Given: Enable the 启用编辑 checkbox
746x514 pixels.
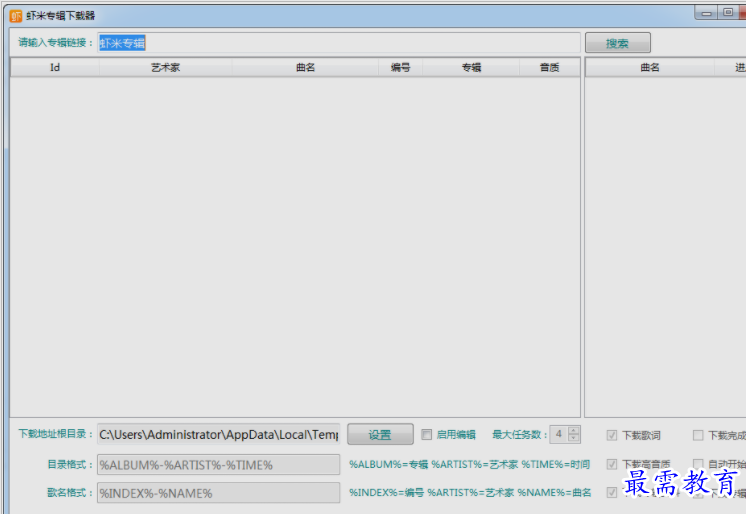Looking at the screenshot, I should pos(427,435).
